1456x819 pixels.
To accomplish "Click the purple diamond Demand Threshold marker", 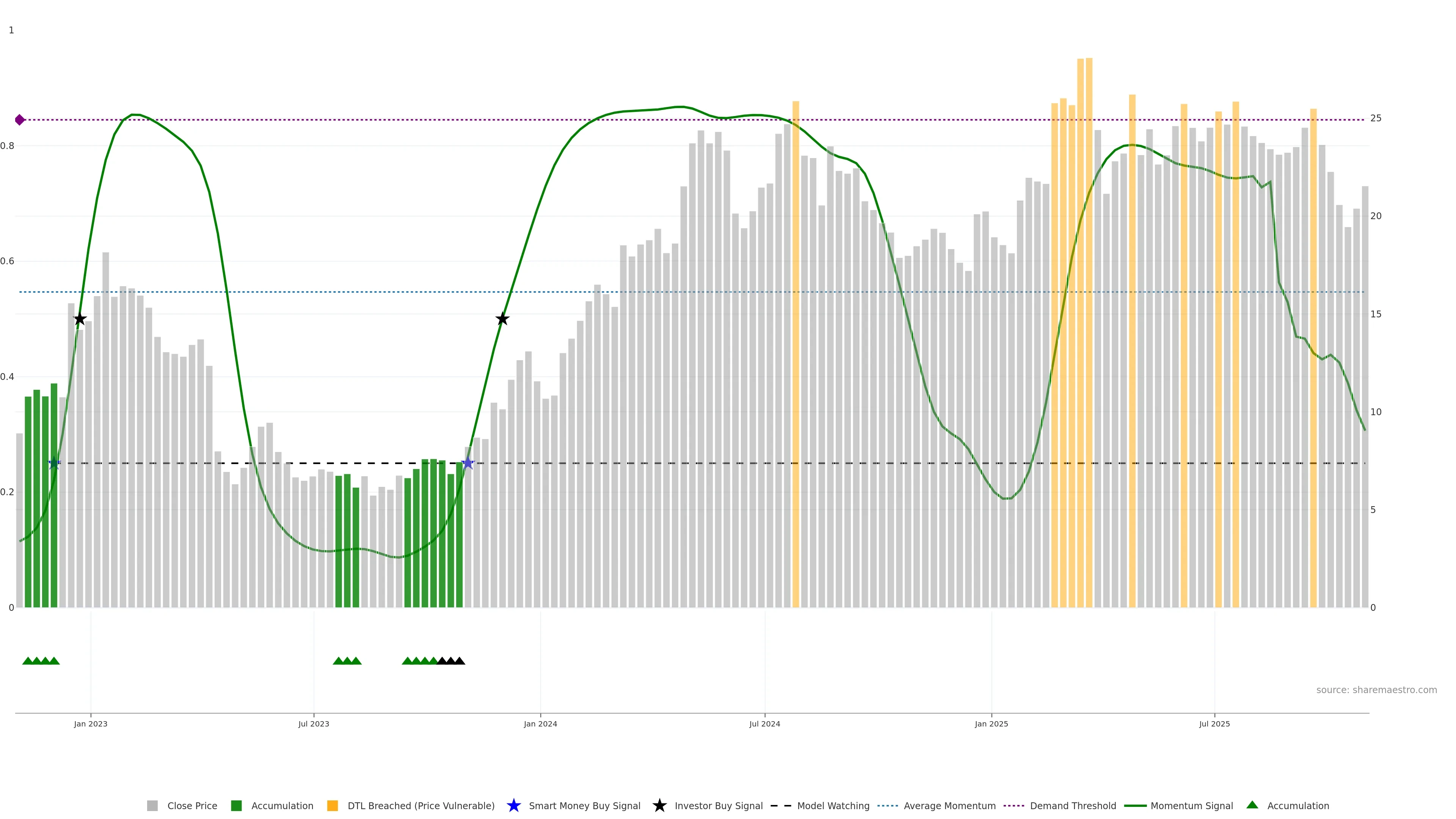I will point(20,120).
